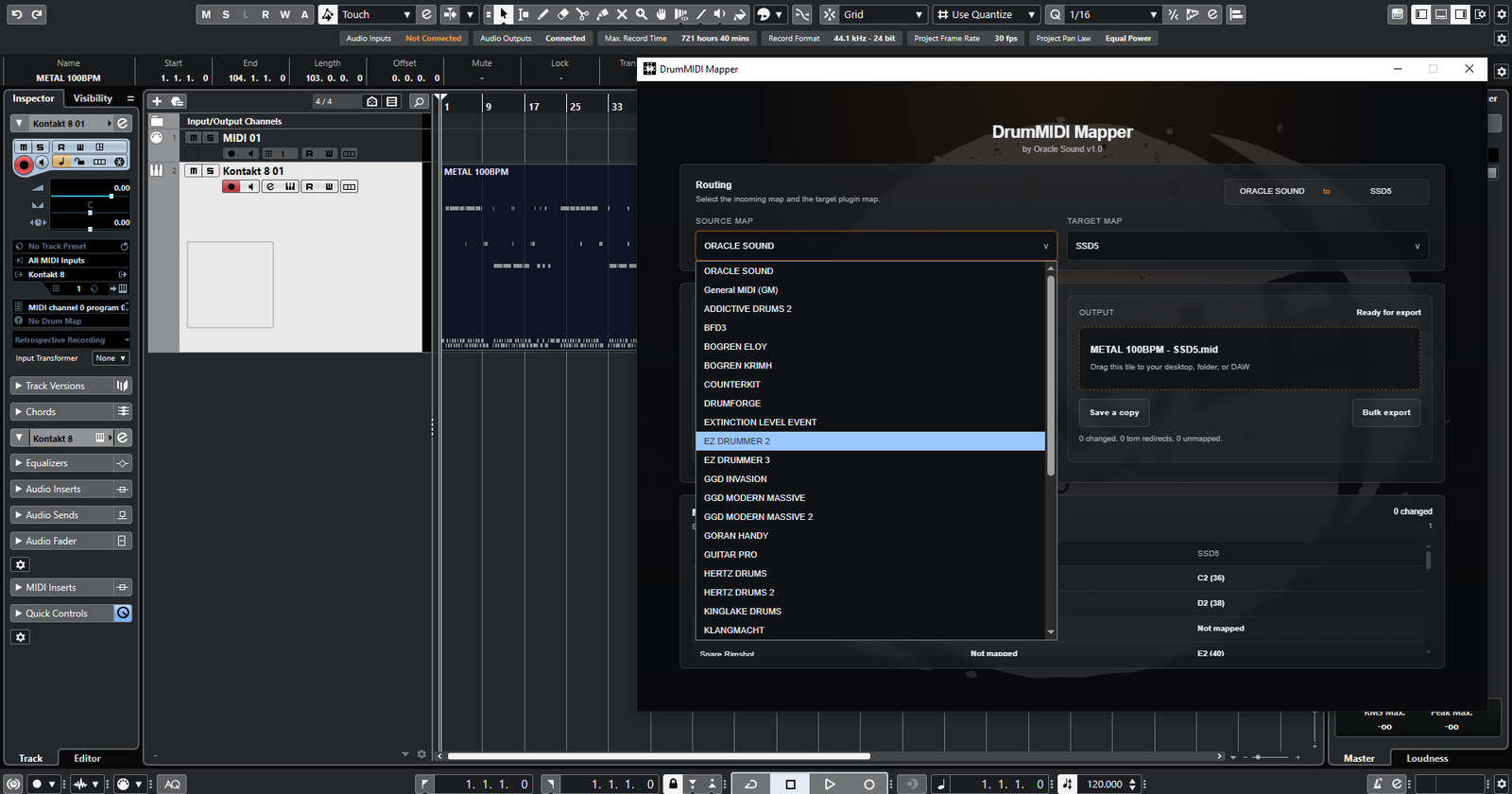
Task: Select the Scissors split tool
Action: [x=582, y=14]
